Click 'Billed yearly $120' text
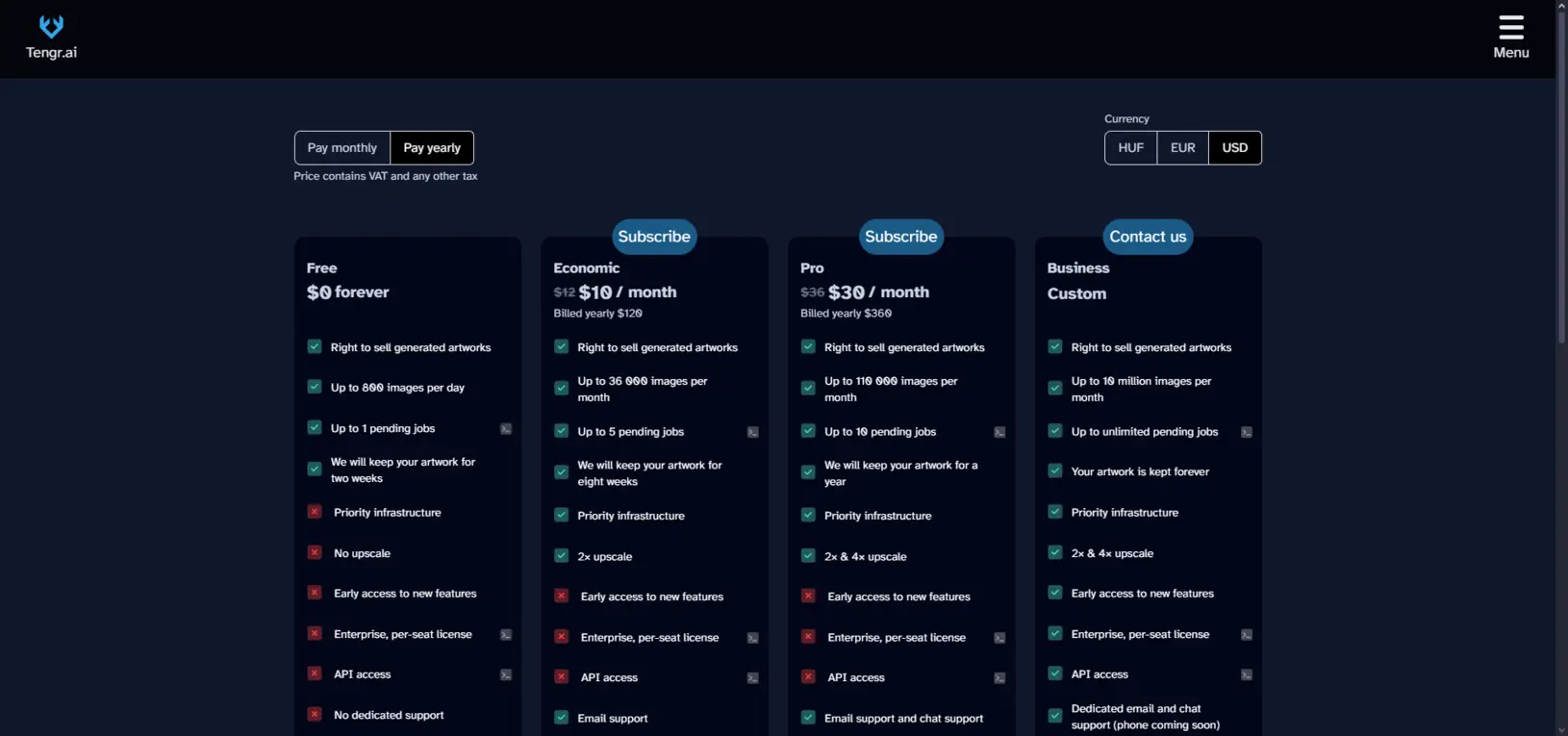 click(598, 314)
